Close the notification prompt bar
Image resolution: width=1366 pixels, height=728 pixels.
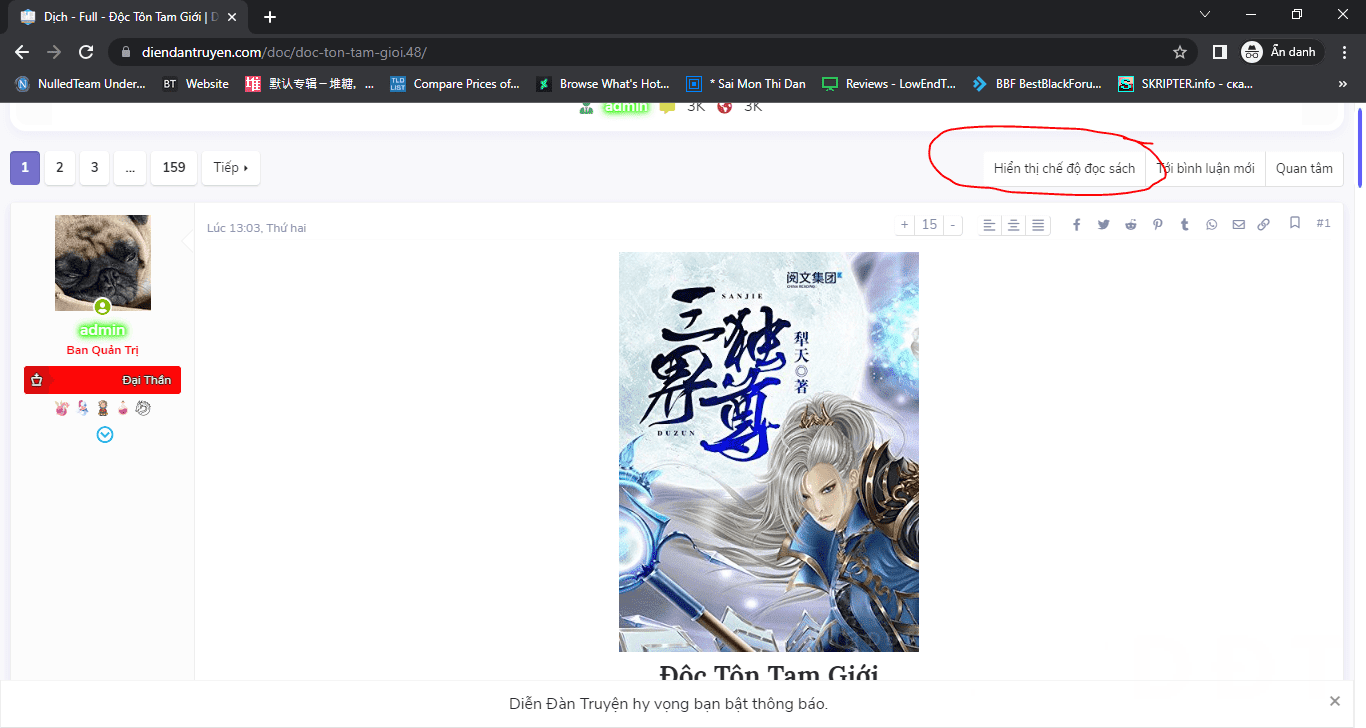click(1335, 701)
